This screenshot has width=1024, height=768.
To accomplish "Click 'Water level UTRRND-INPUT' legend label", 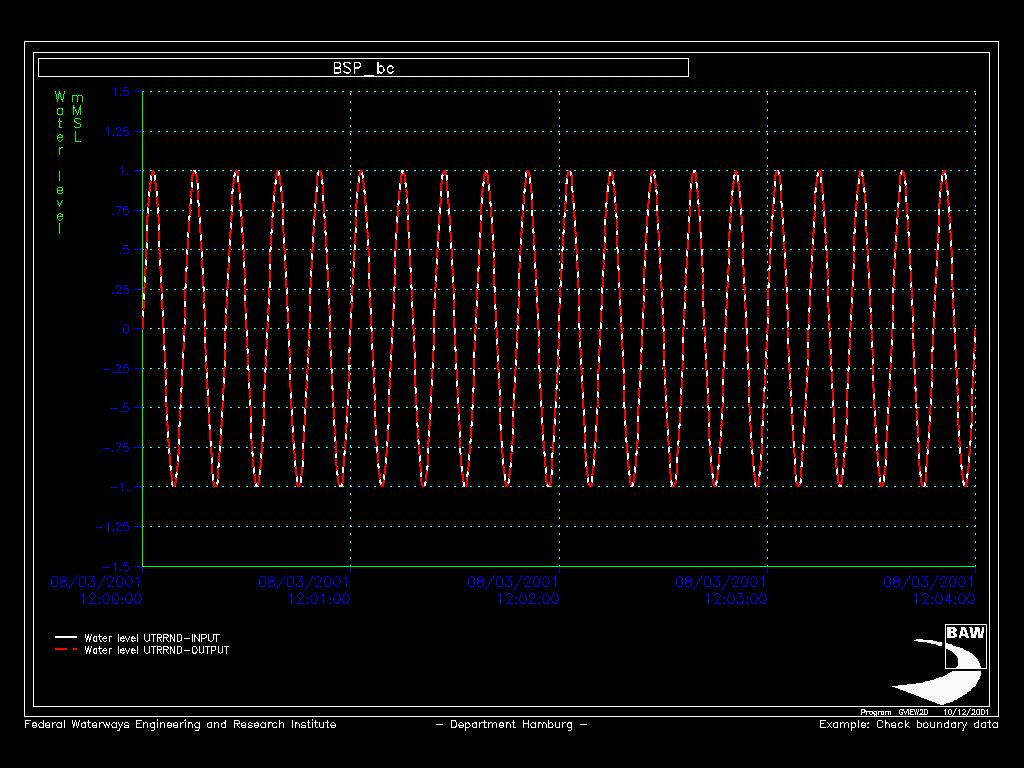I will [152, 638].
